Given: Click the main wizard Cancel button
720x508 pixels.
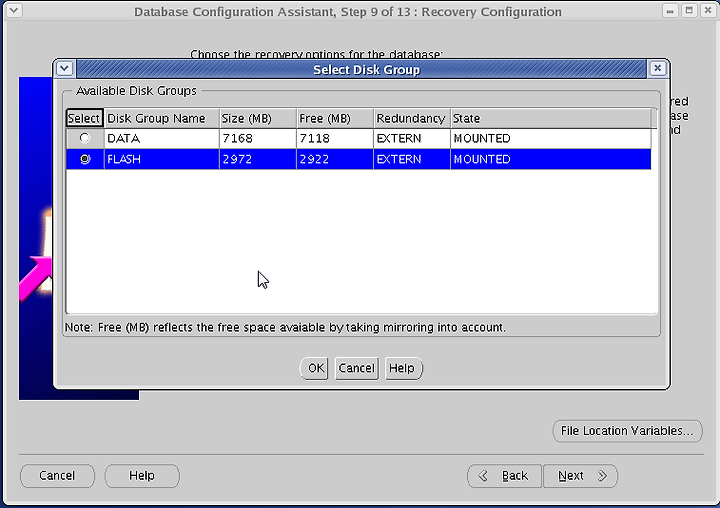Looking at the screenshot, I should pos(57,475).
